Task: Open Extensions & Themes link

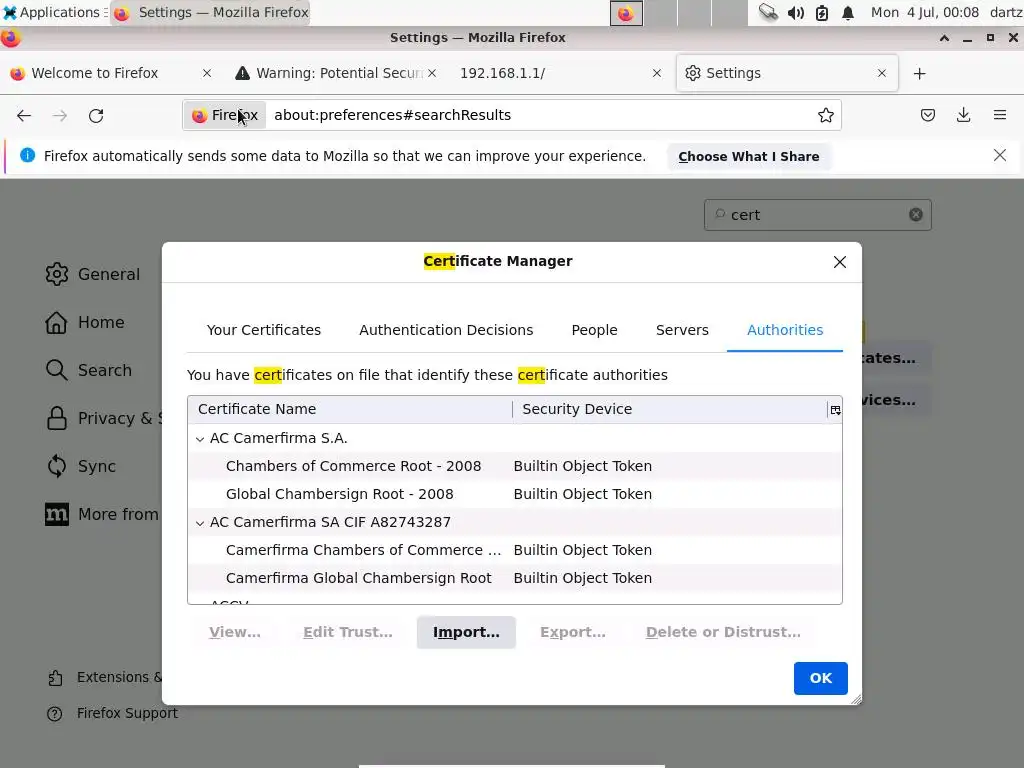Action: coord(104,677)
